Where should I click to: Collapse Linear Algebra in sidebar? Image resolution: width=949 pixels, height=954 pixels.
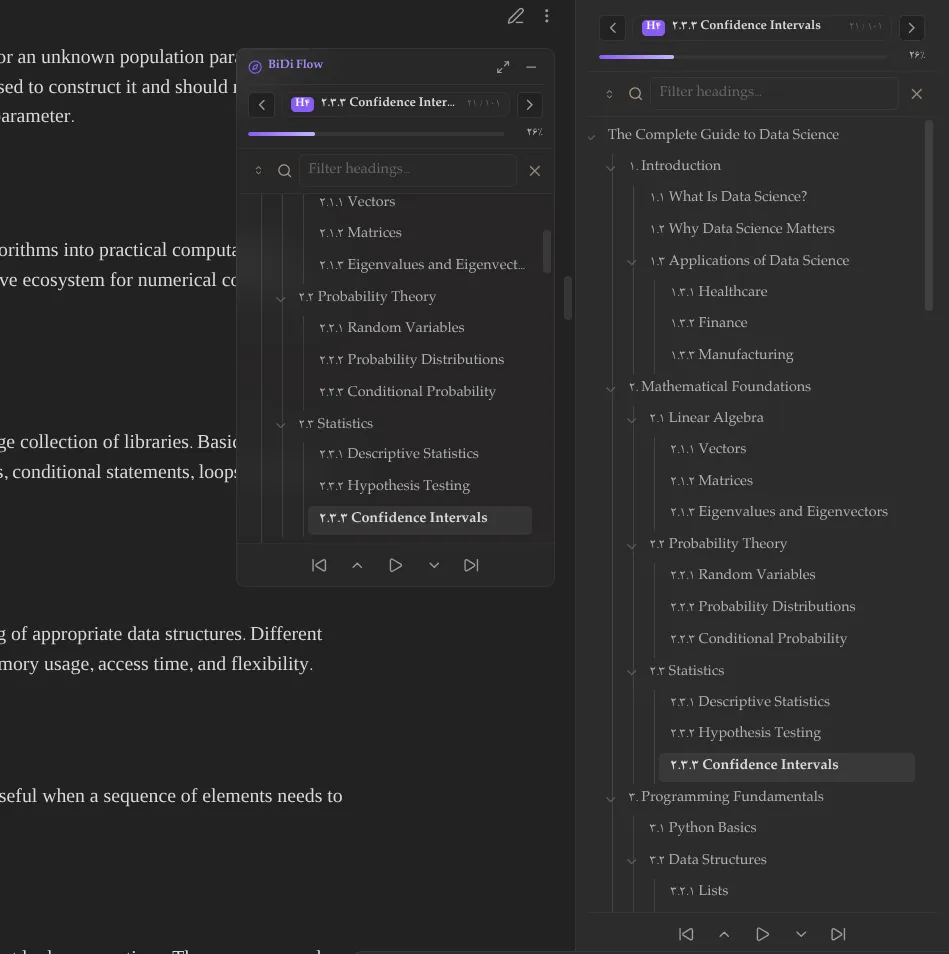tap(632, 419)
